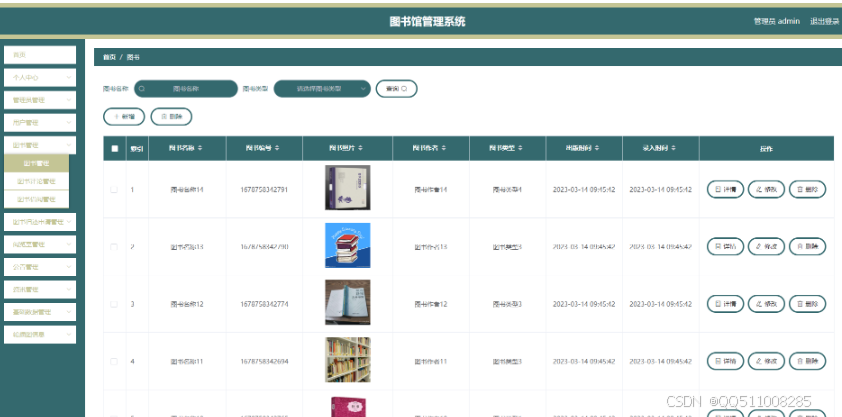The width and height of the screenshot is (842, 417).
Task: Expand 管理员管理 in the sidebar
Action: click(40, 100)
